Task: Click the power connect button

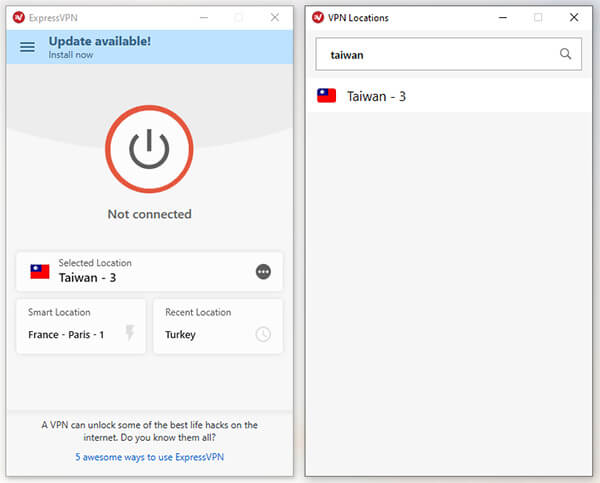Action: pyautogui.click(x=149, y=149)
